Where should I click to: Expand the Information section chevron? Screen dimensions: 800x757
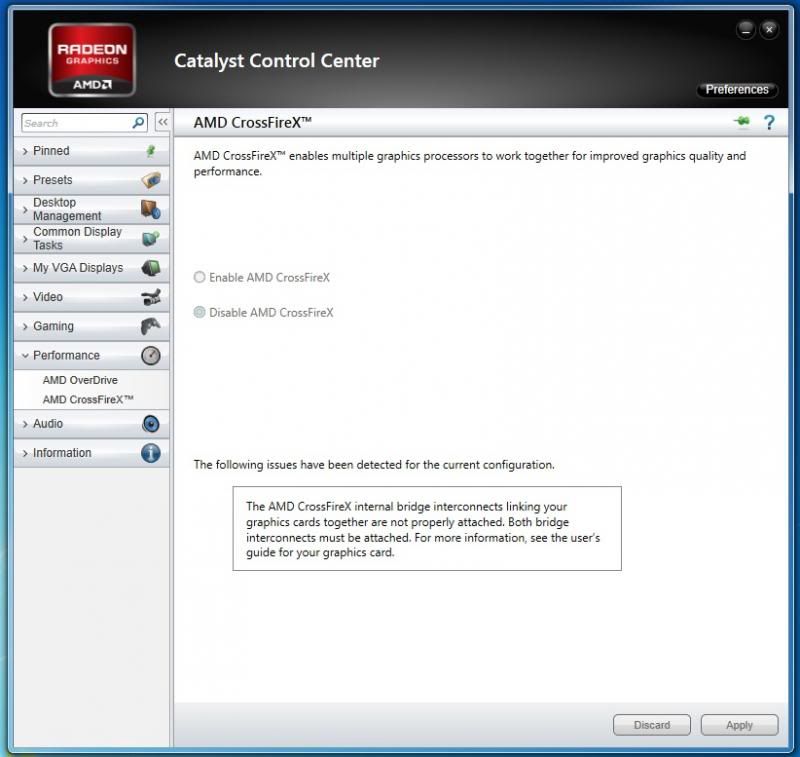[25, 453]
